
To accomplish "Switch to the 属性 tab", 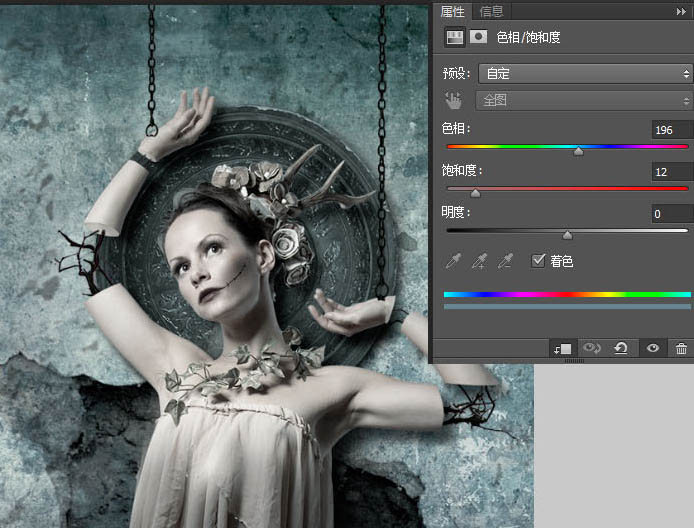I will coord(452,11).
